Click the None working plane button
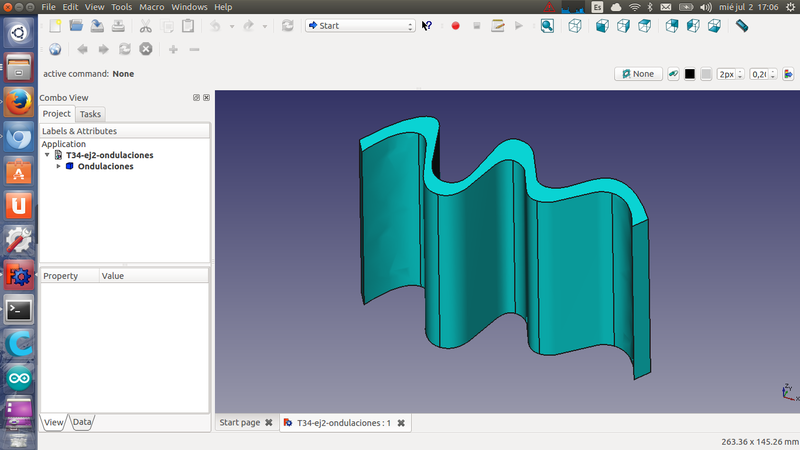 pyautogui.click(x=637, y=74)
